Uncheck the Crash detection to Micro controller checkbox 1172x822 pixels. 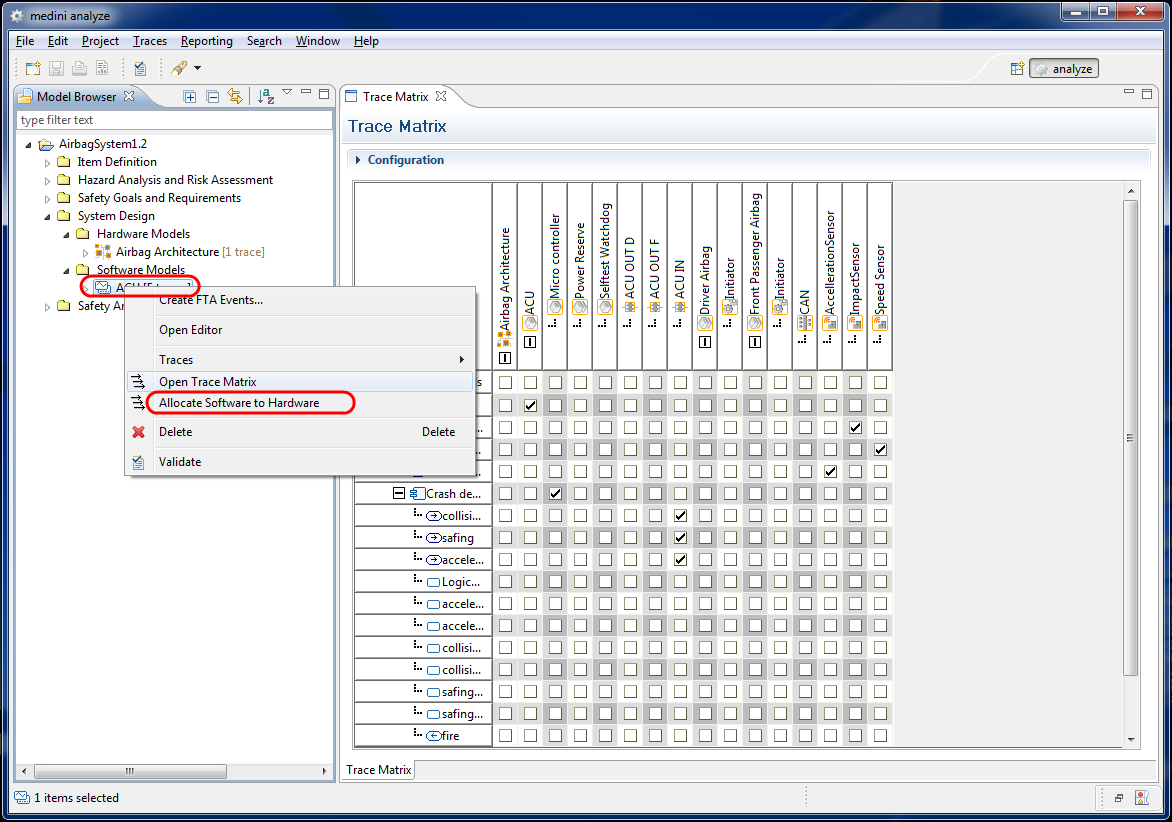coord(555,494)
